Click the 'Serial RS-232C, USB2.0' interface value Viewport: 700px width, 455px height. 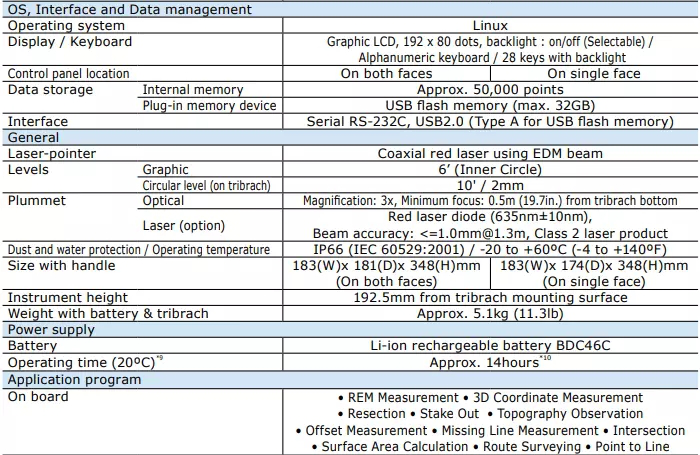[489, 121]
